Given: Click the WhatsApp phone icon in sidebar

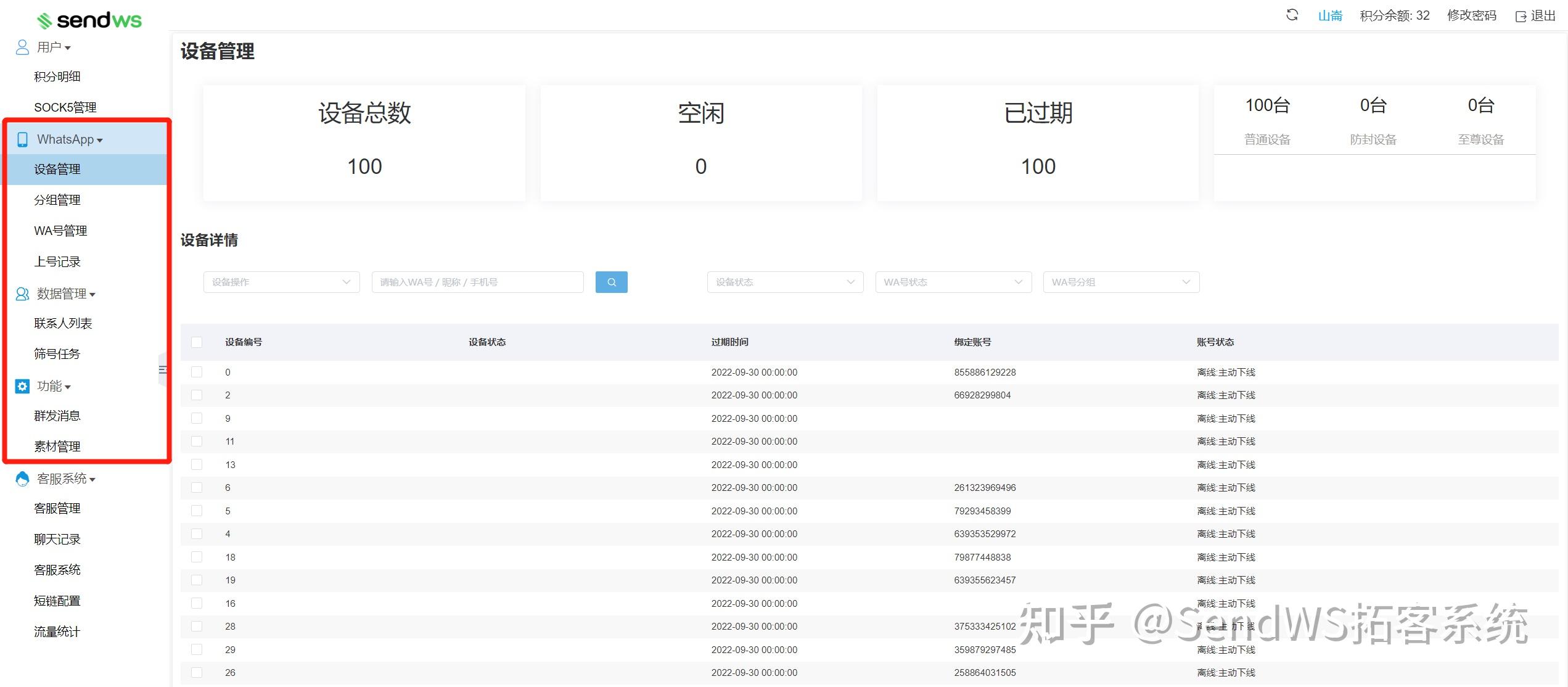Looking at the screenshot, I should (23, 139).
